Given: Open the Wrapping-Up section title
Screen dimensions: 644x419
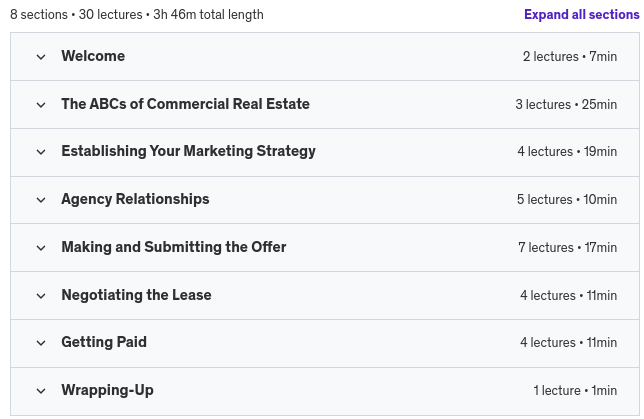Looking at the screenshot, I should tap(107, 390).
